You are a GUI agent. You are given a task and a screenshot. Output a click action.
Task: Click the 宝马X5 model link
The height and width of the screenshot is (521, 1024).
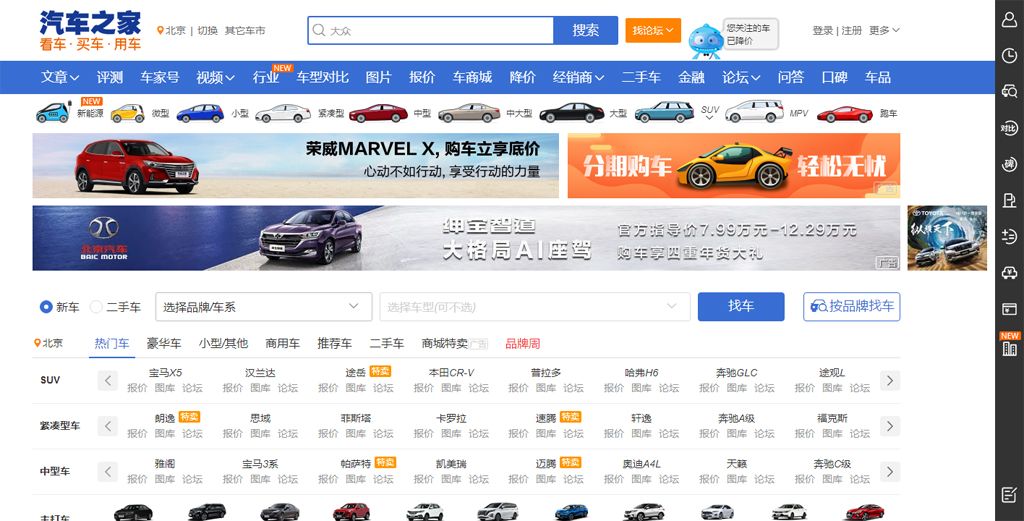[x=165, y=373]
